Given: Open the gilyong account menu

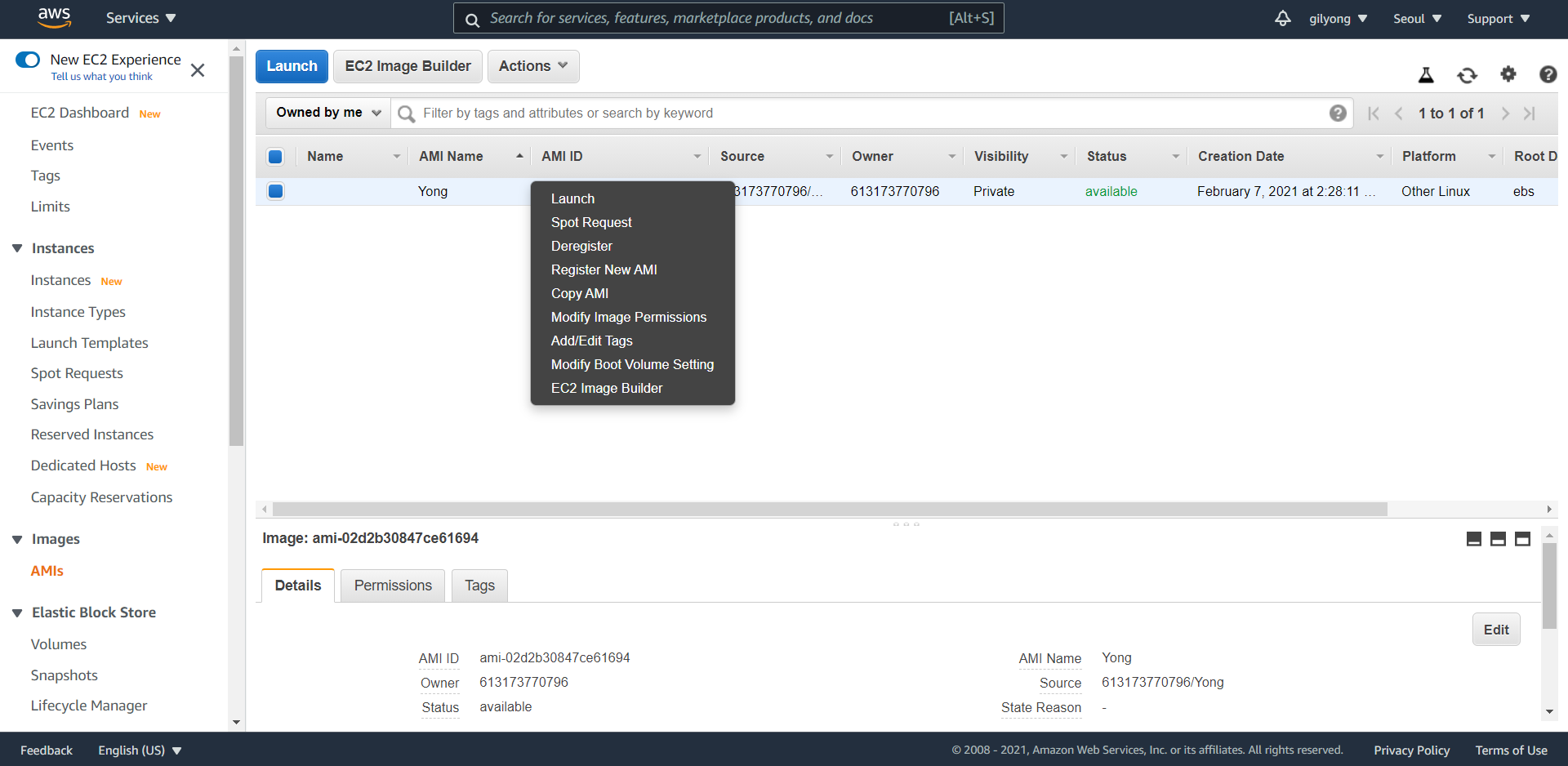Looking at the screenshot, I should point(1338,19).
